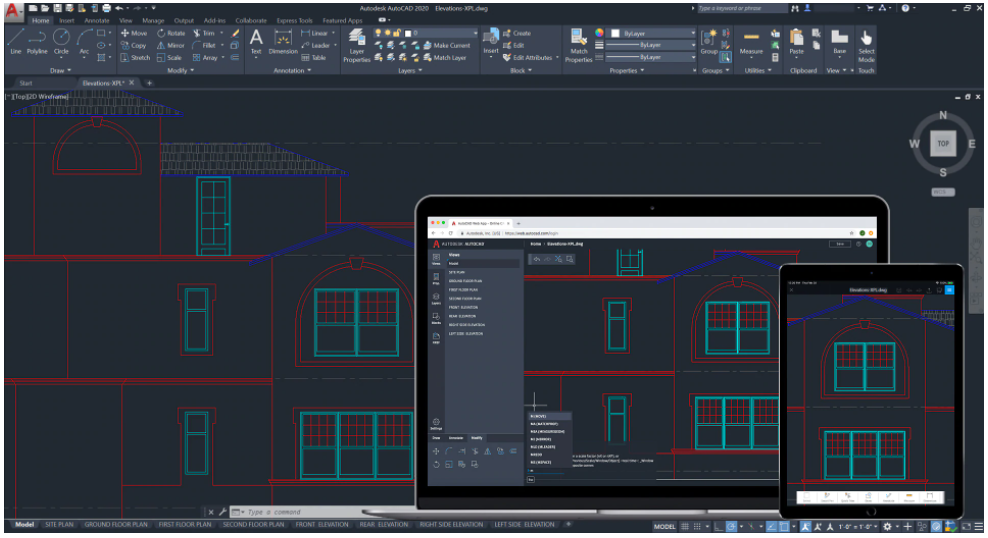Click Edit Attributes button
The height and width of the screenshot is (538, 988).
click(x=527, y=57)
